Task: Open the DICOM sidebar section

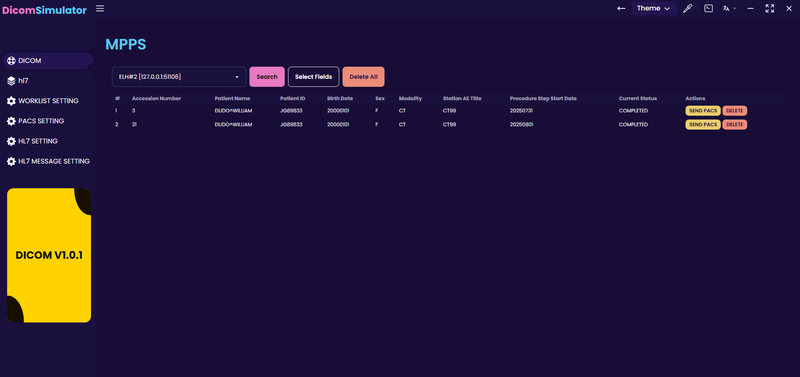Action: [48, 61]
